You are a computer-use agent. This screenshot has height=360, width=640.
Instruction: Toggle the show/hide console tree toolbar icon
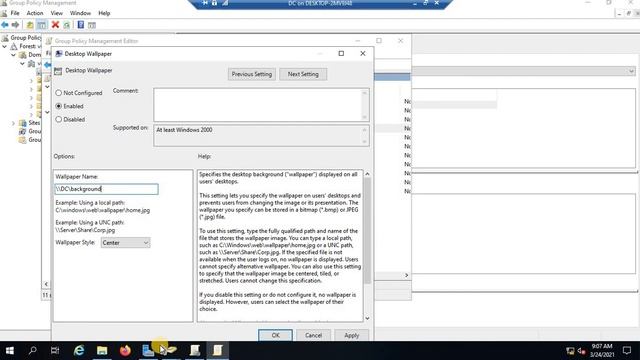pos(42,25)
